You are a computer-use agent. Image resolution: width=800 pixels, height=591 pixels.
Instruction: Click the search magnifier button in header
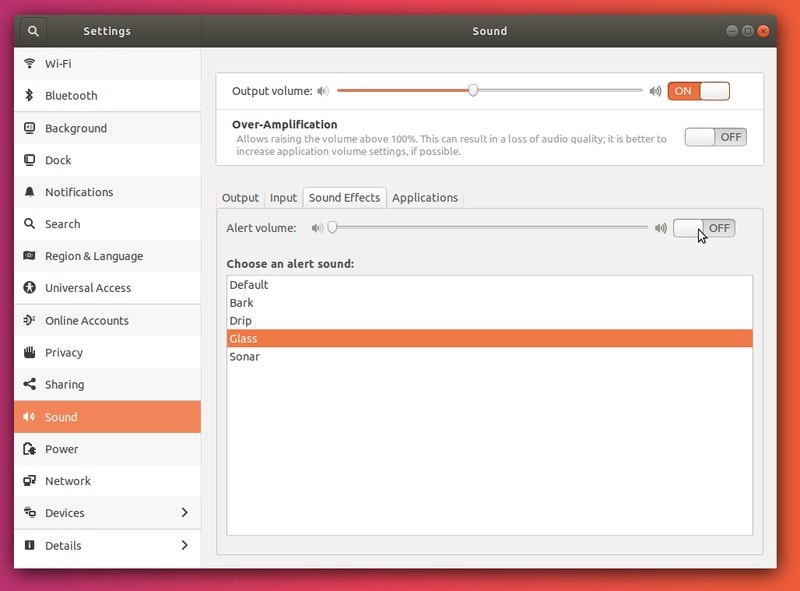coord(34,31)
